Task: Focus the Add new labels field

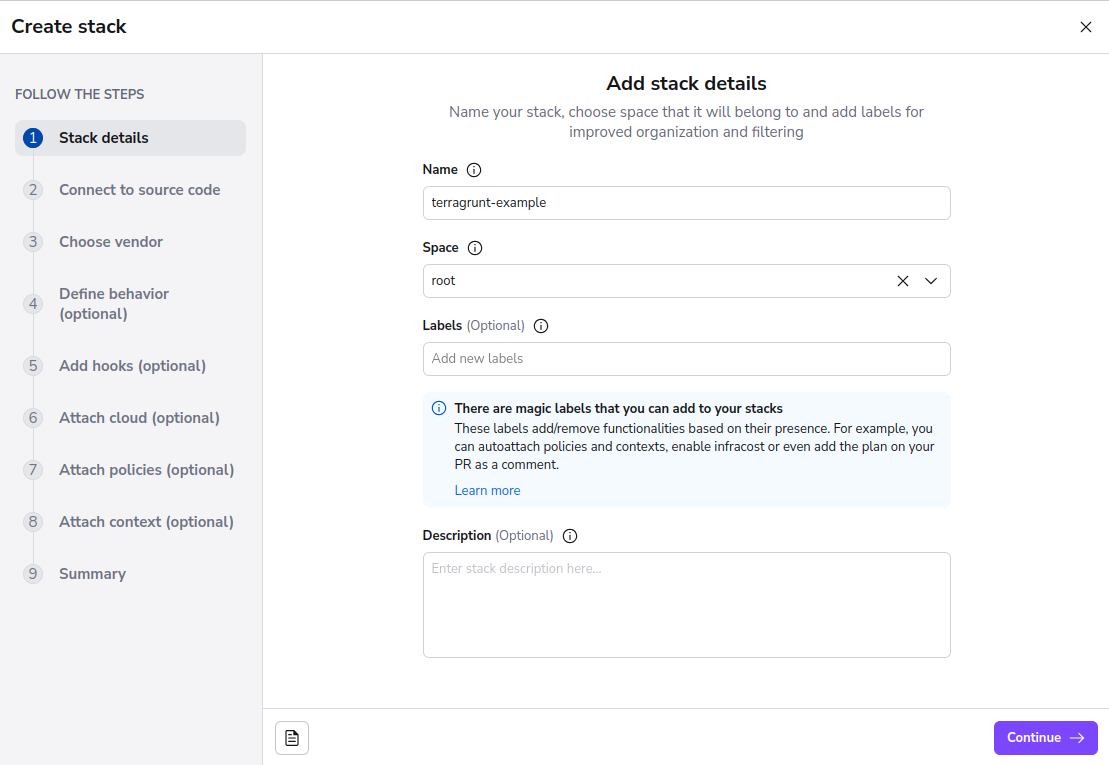Action: coord(686,359)
